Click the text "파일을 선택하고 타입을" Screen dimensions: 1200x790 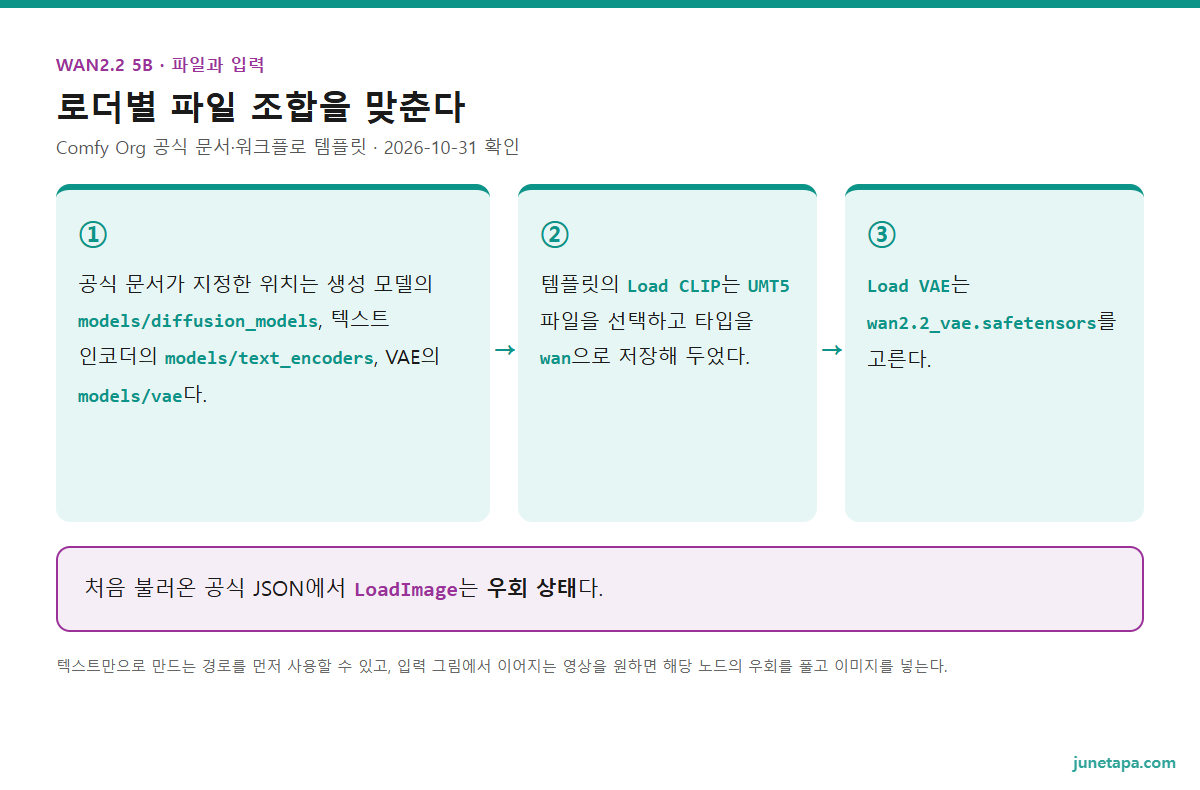point(647,321)
